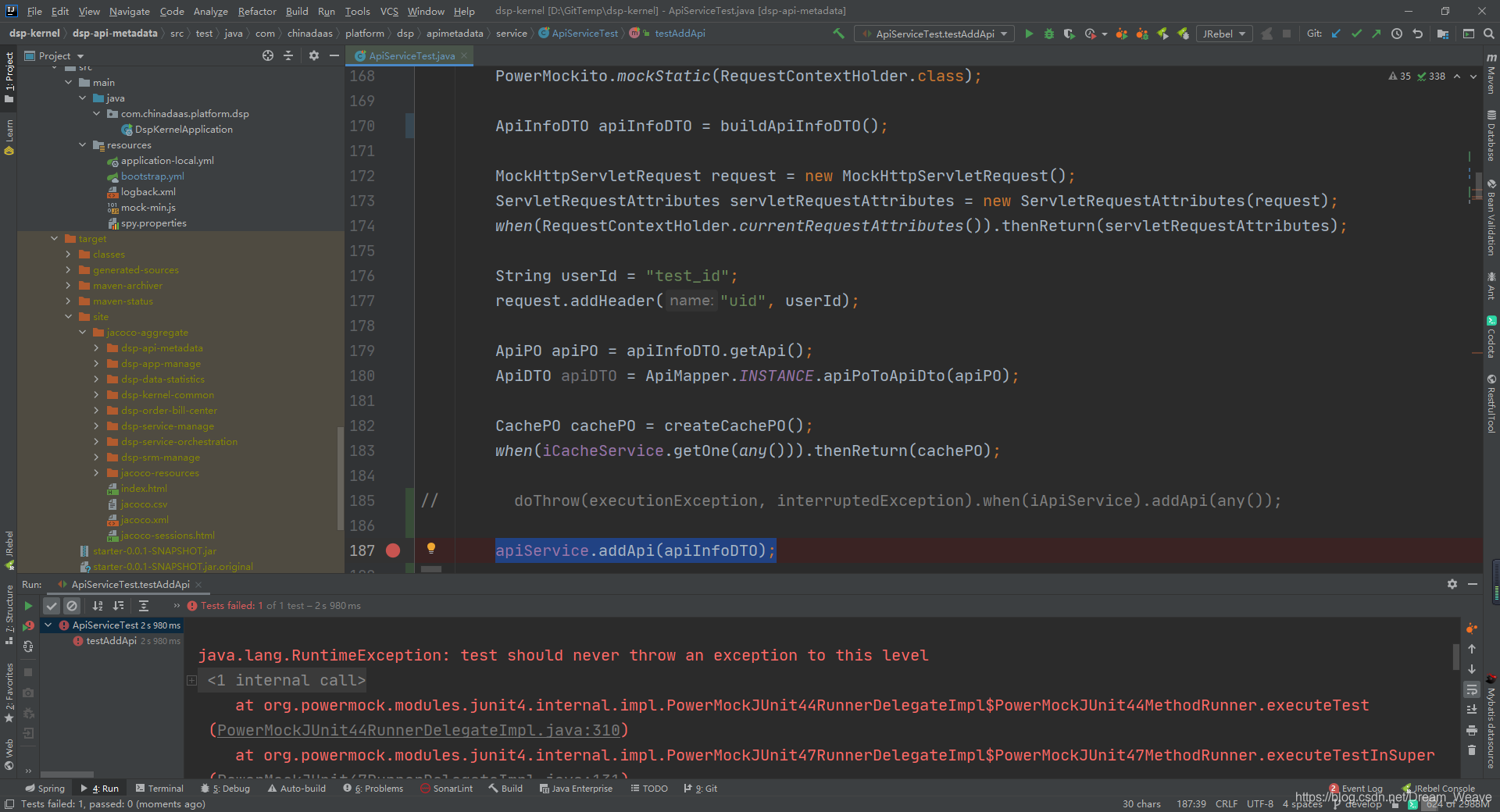Open the SonarLint tool window
This screenshot has width=1500, height=812.
click(x=446, y=788)
